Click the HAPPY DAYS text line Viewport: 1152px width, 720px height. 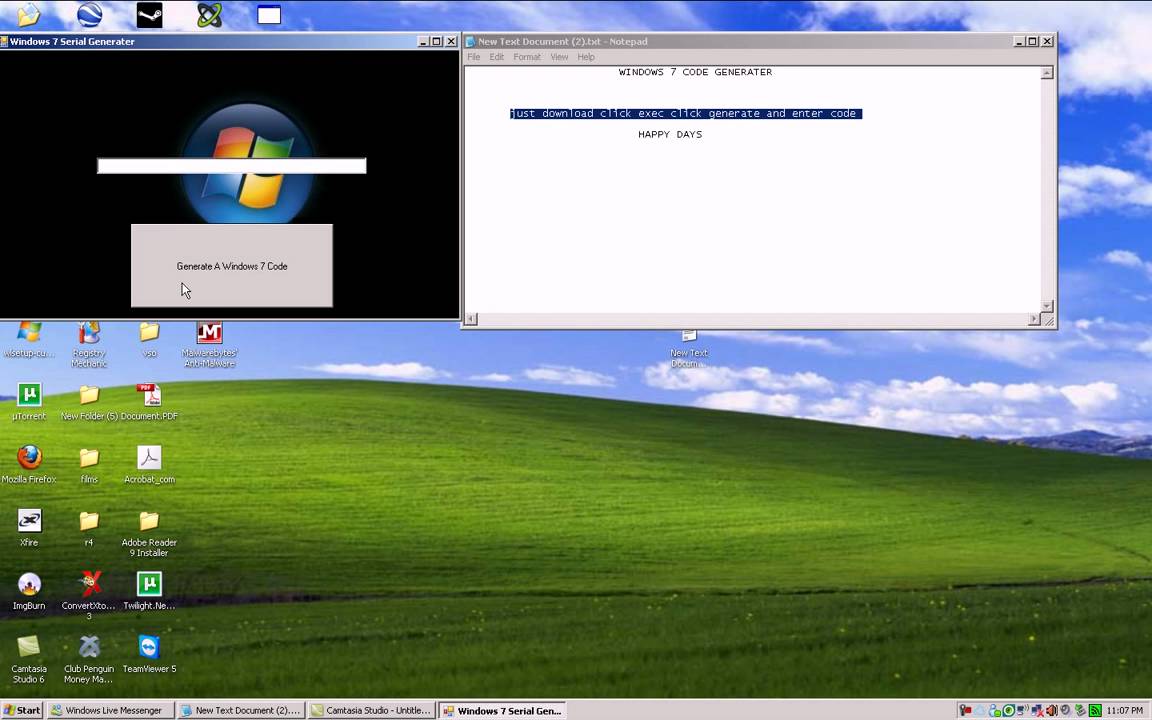tap(670, 134)
